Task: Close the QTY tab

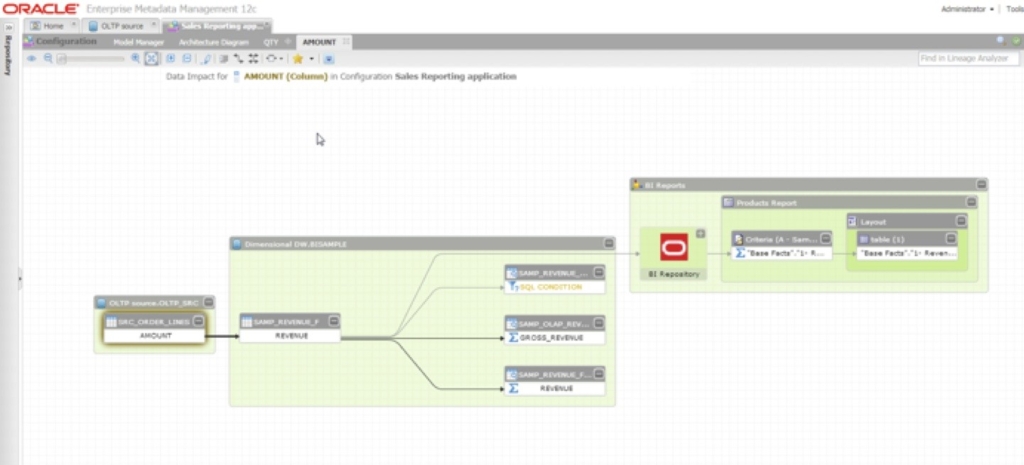Action: click(288, 41)
